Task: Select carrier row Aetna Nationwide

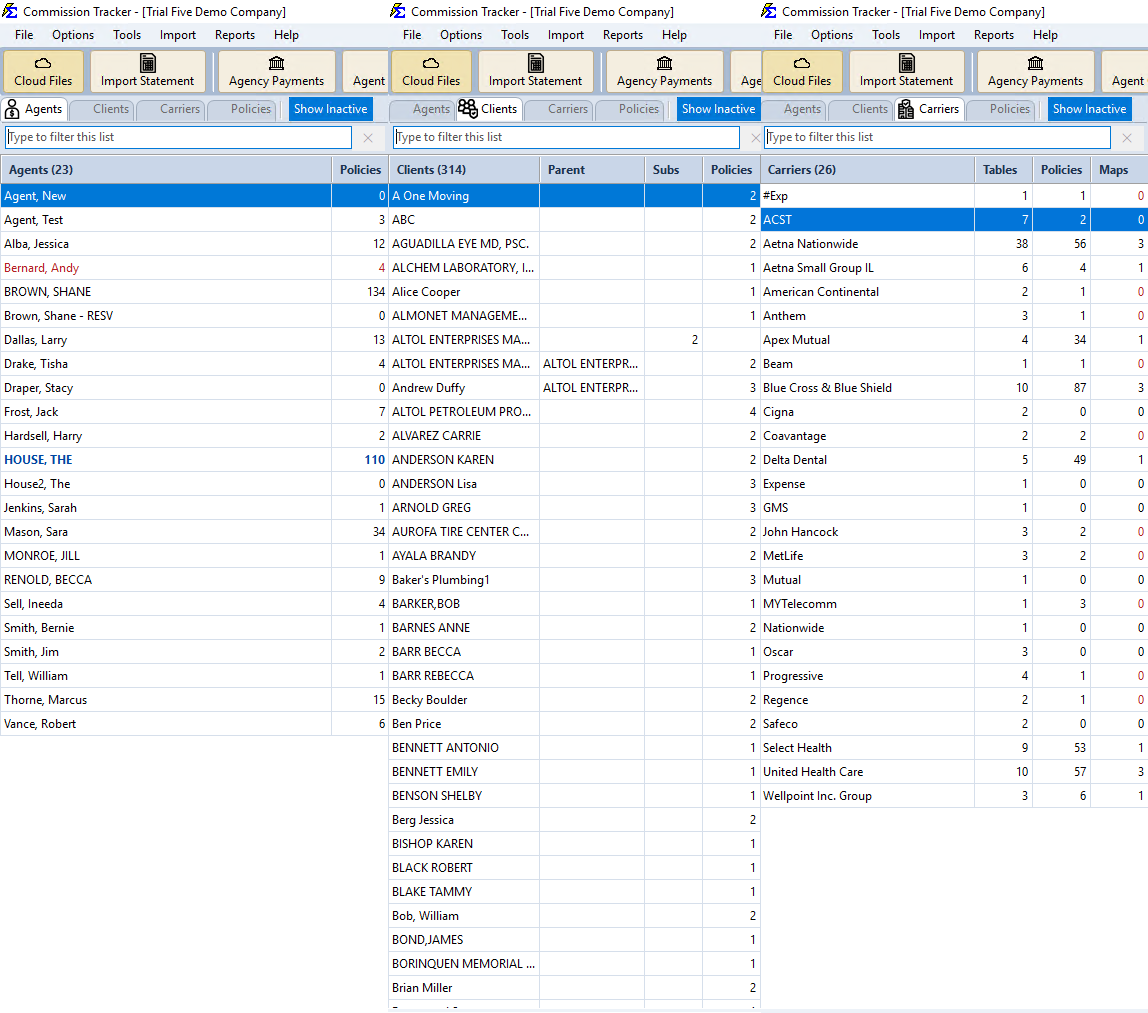Action: 955,244
